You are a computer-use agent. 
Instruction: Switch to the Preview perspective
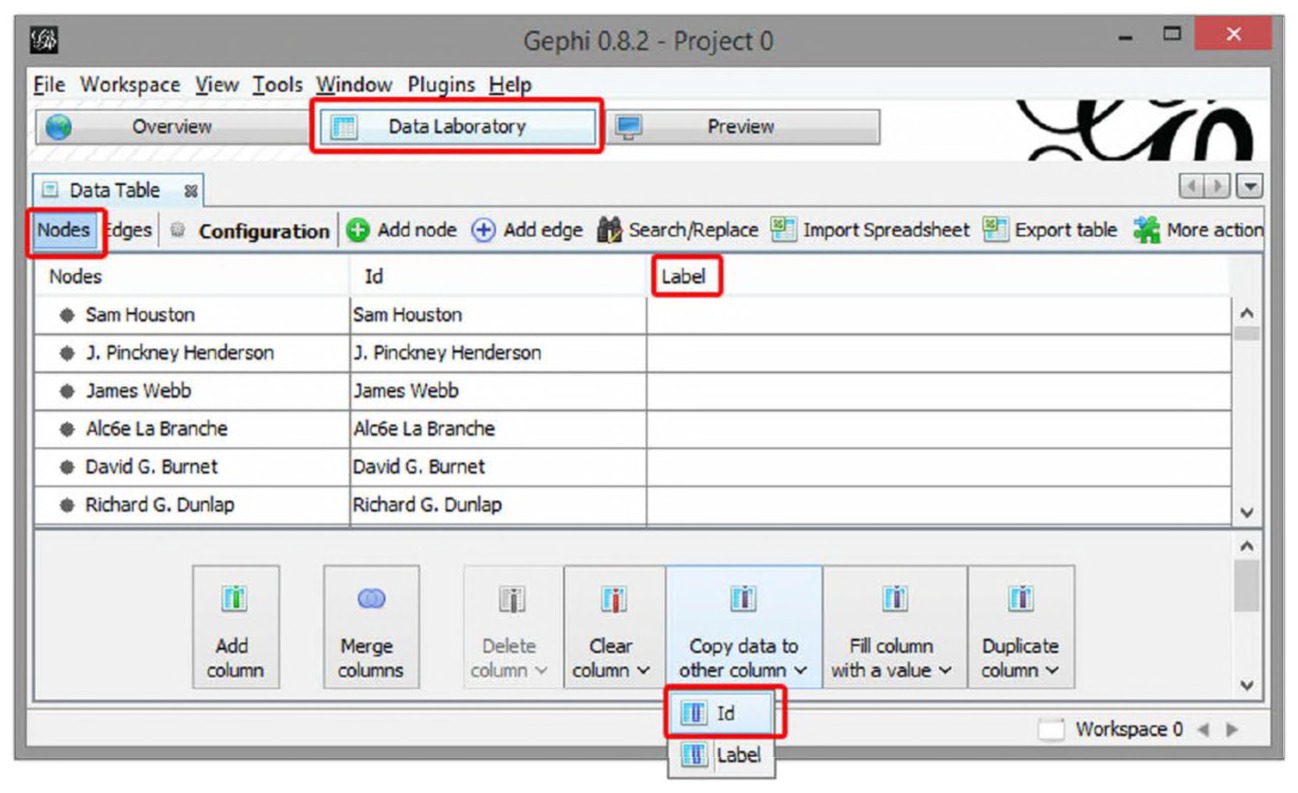tap(741, 127)
